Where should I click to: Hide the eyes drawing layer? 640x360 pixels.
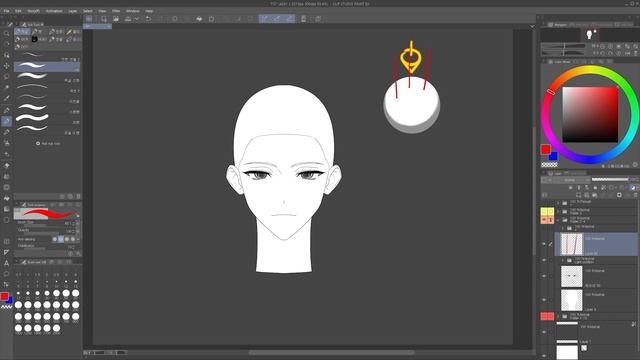544,276
